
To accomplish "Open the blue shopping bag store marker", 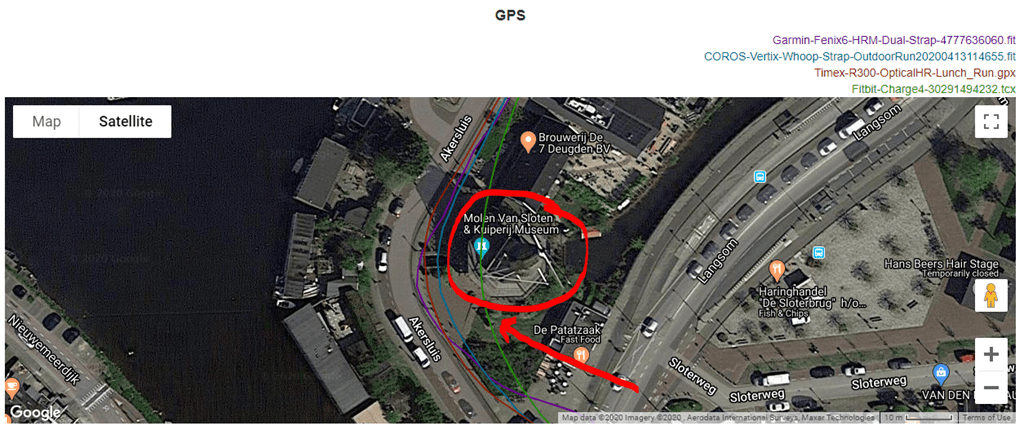I will pos(940,373).
